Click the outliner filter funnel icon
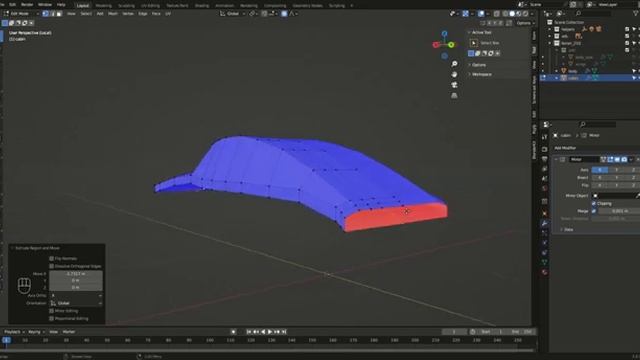 click(636, 13)
